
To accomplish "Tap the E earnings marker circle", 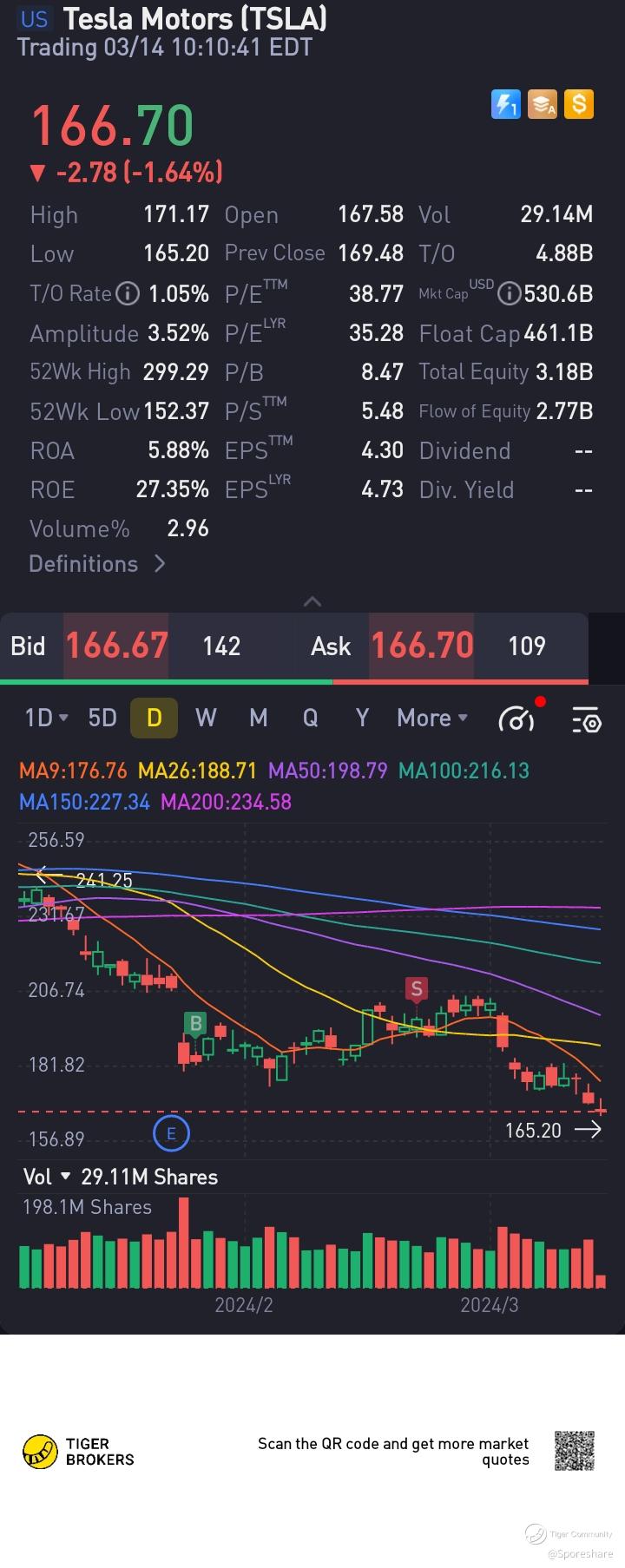I will pyautogui.click(x=171, y=1133).
